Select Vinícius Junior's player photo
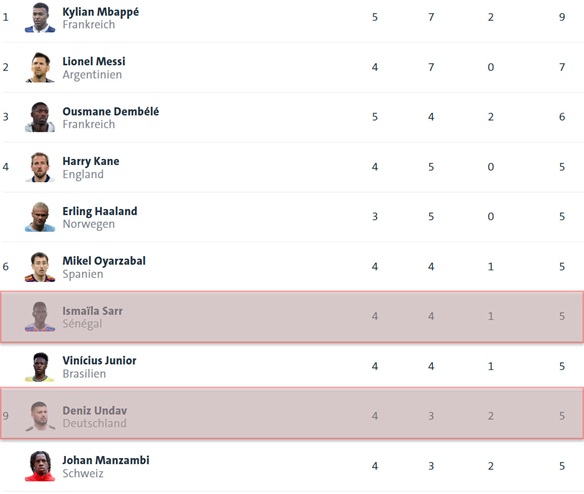The image size is (584, 494). tap(40, 367)
